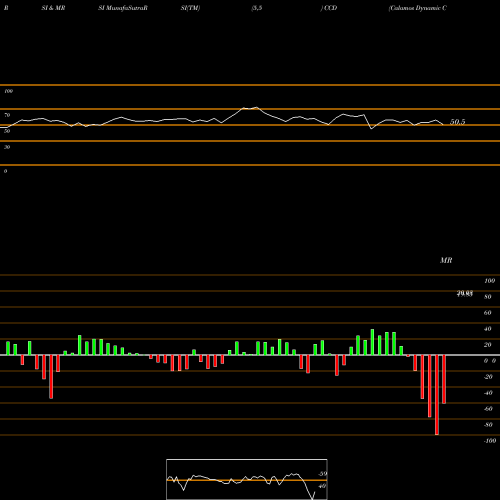Click the 59 label in mini chart
Viewport: 500px width, 500px height.
coord(322,474)
